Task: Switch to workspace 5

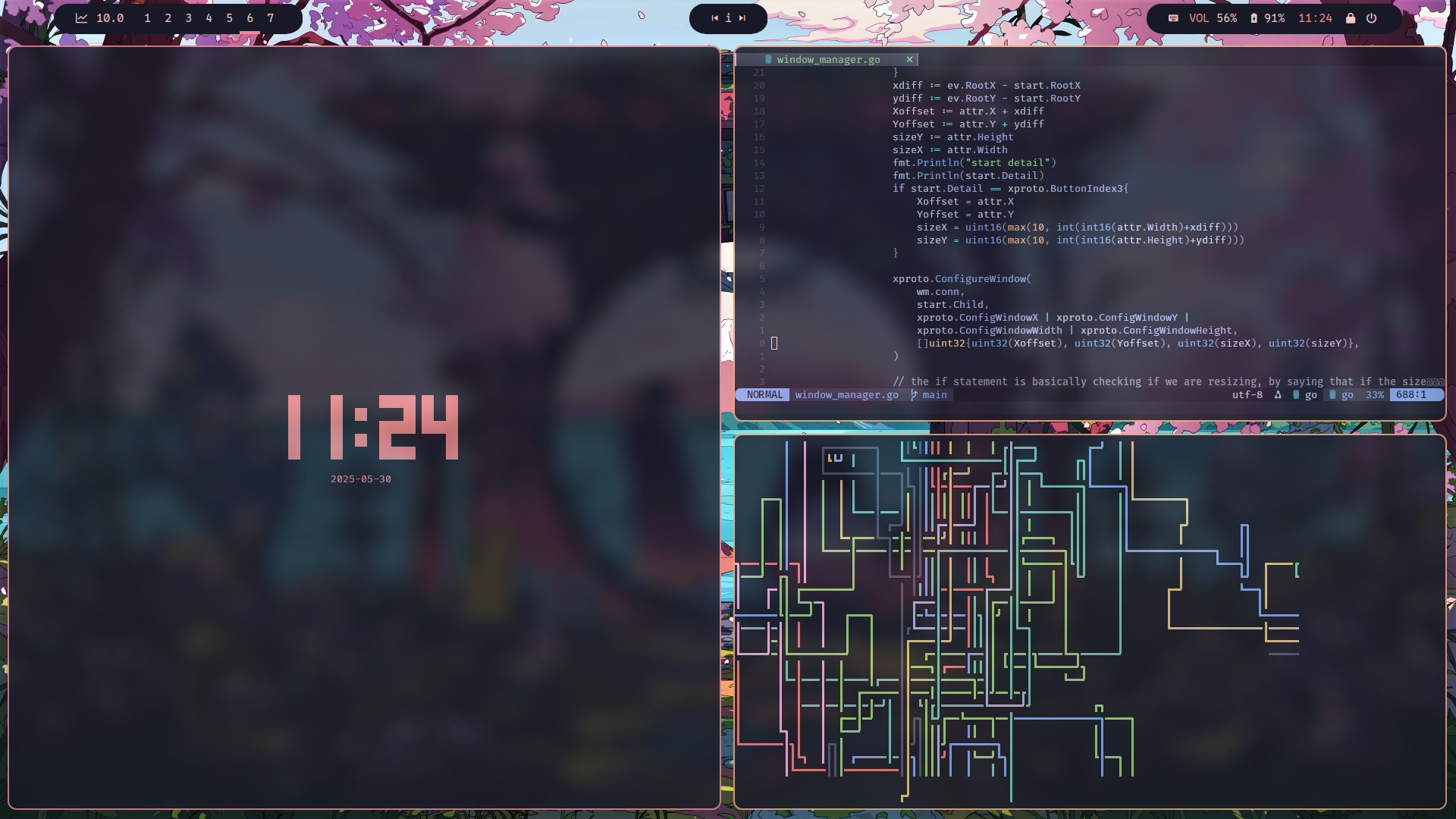Action: point(229,18)
